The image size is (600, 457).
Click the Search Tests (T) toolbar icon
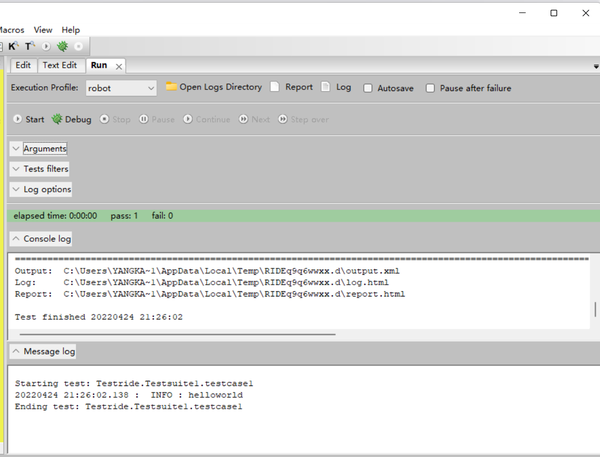pos(29,46)
